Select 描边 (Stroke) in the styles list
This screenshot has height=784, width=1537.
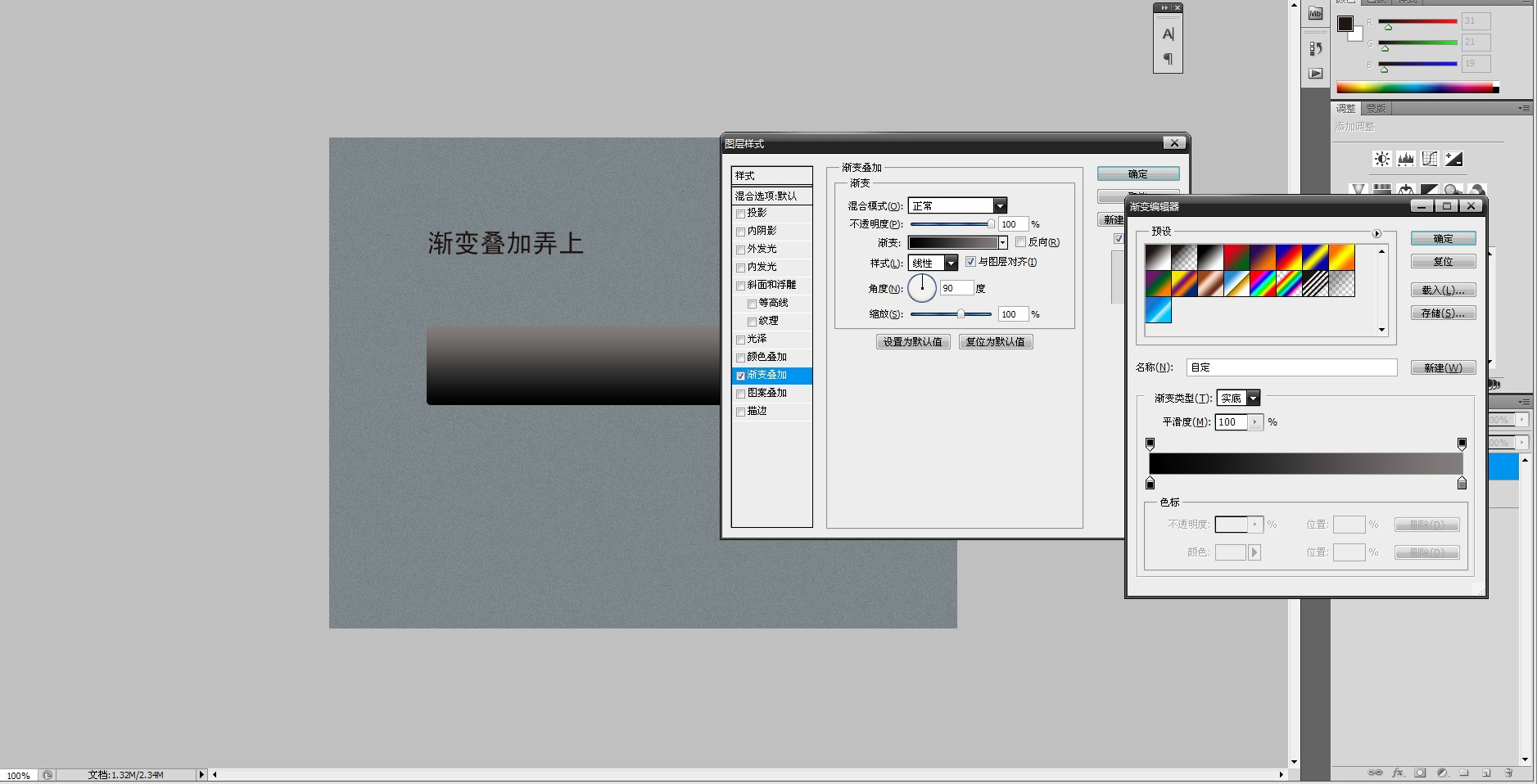click(757, 411)
